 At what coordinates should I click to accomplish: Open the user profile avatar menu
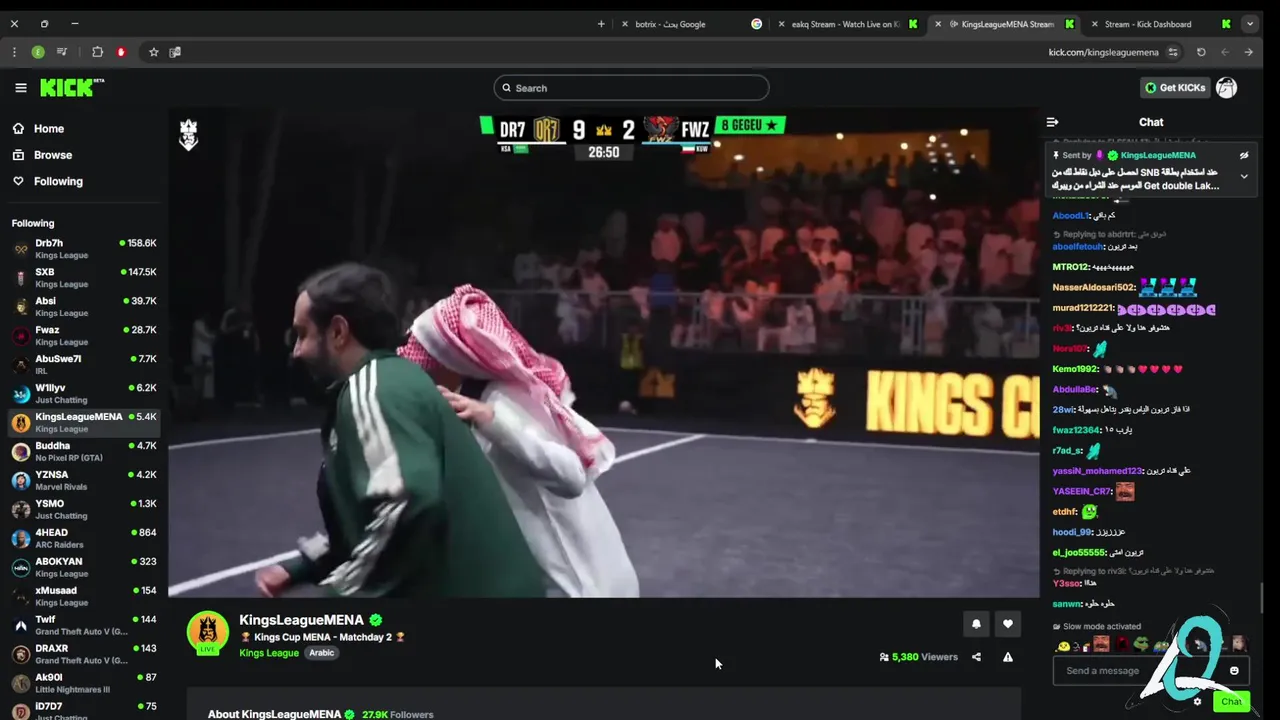[1227, 88]
